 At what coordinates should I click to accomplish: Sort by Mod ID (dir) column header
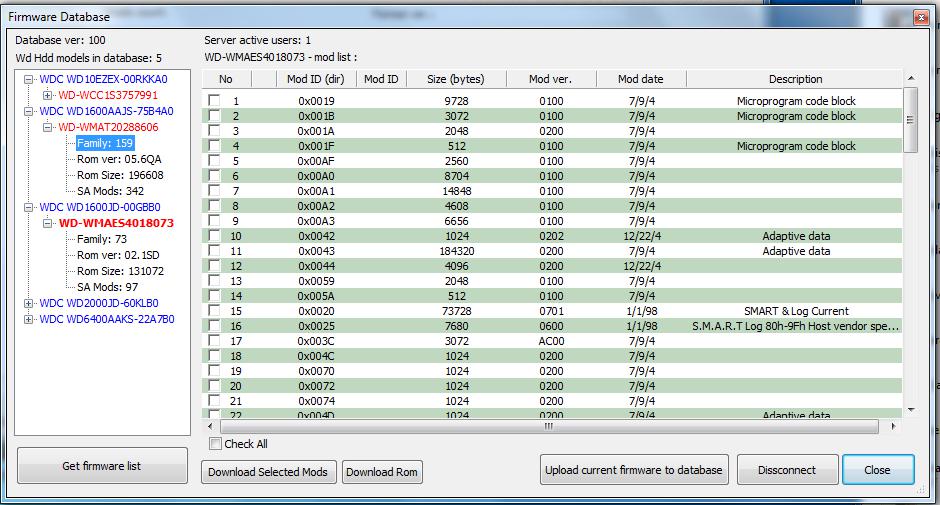(316, 79)
